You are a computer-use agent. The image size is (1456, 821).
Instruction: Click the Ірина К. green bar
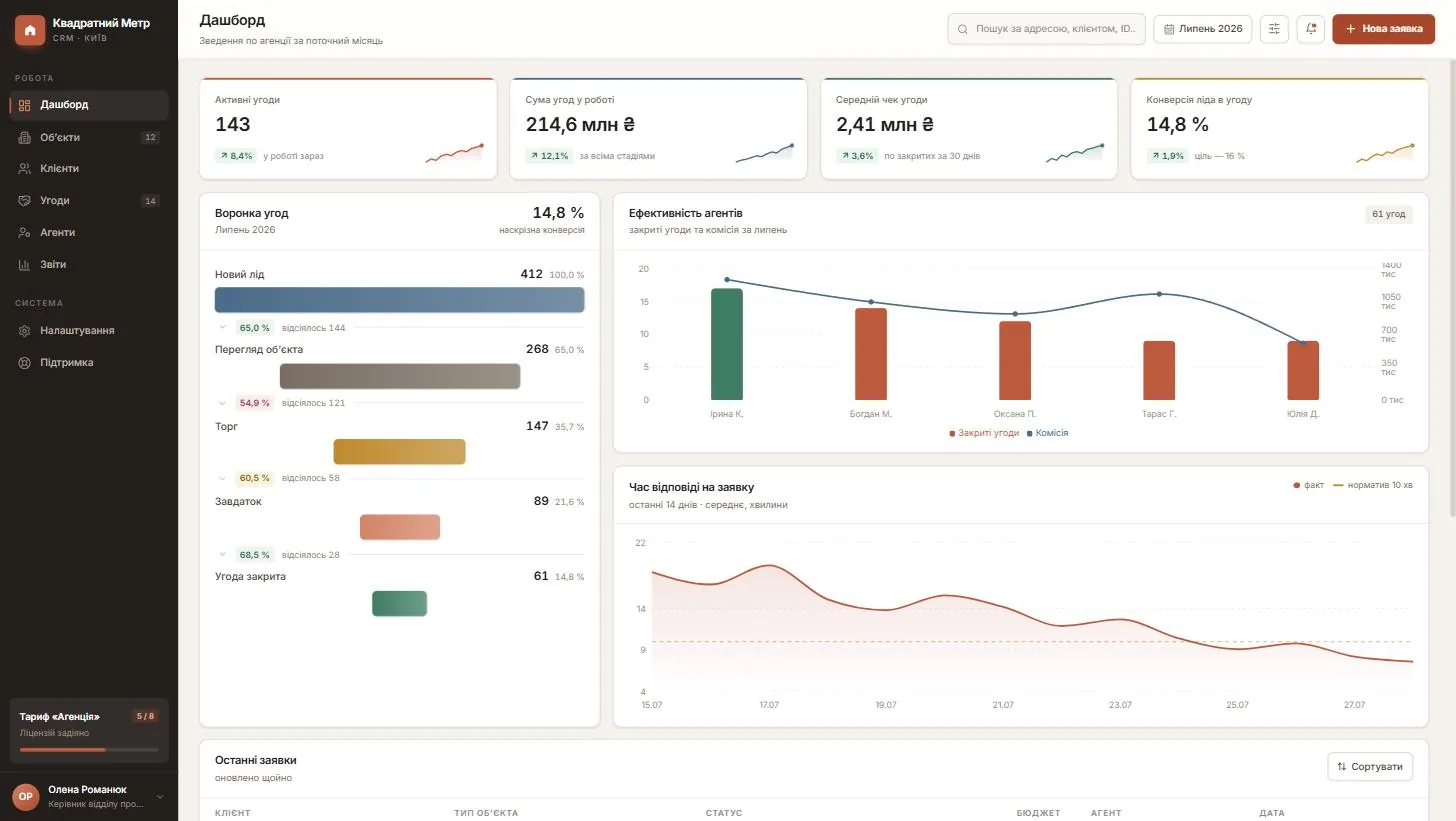point(727,345)
